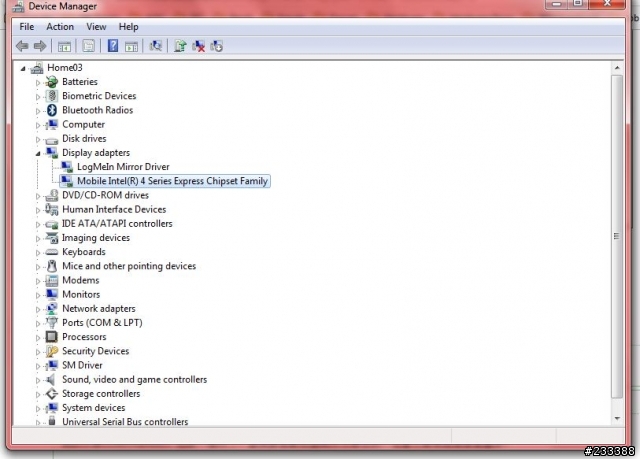Click the Back arrow toolbar icon

(x=22, y=46)
